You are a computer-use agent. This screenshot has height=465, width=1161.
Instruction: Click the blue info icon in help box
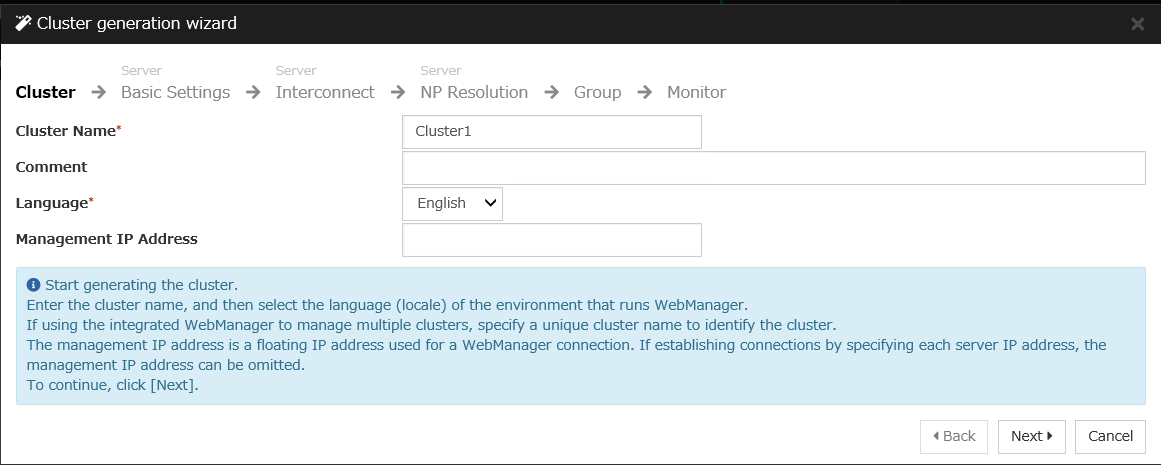tap(33, 285)
